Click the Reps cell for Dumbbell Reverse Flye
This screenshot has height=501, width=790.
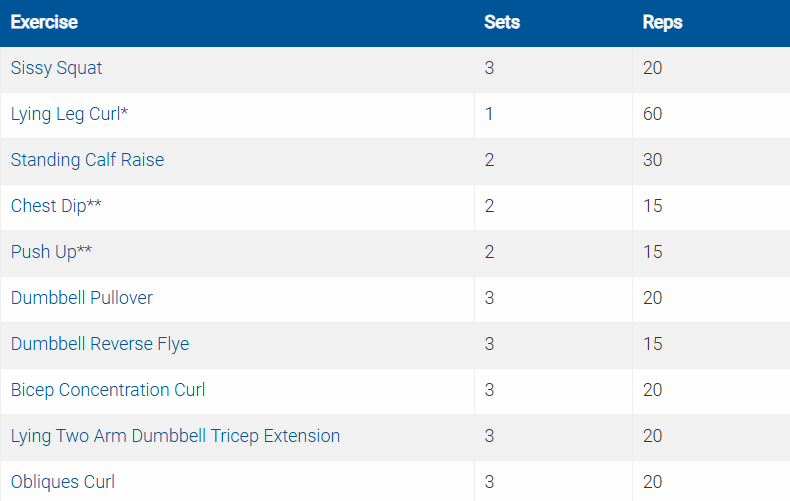coord(653,344)
